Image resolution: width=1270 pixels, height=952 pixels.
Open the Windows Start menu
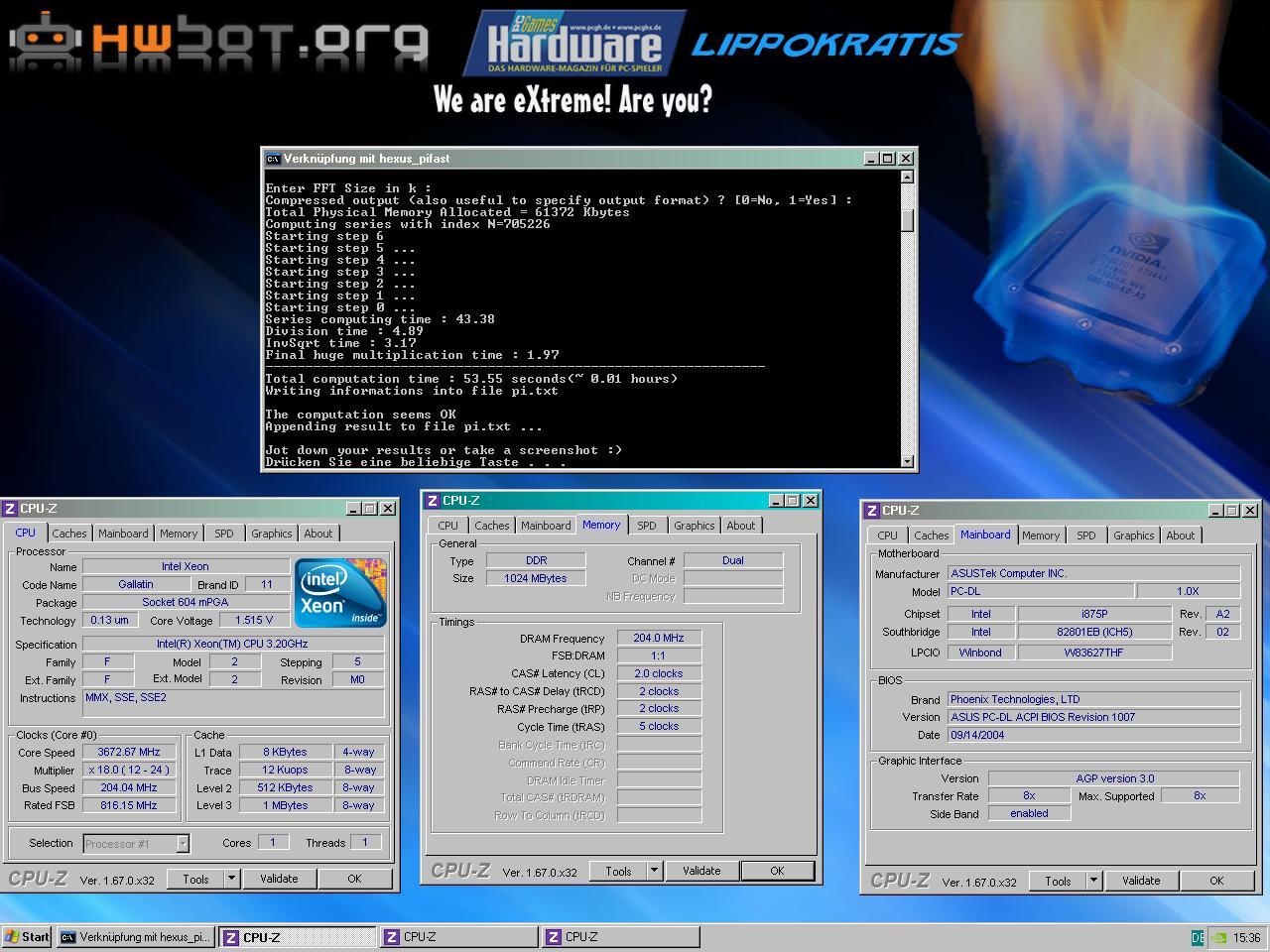pos(27,937)
